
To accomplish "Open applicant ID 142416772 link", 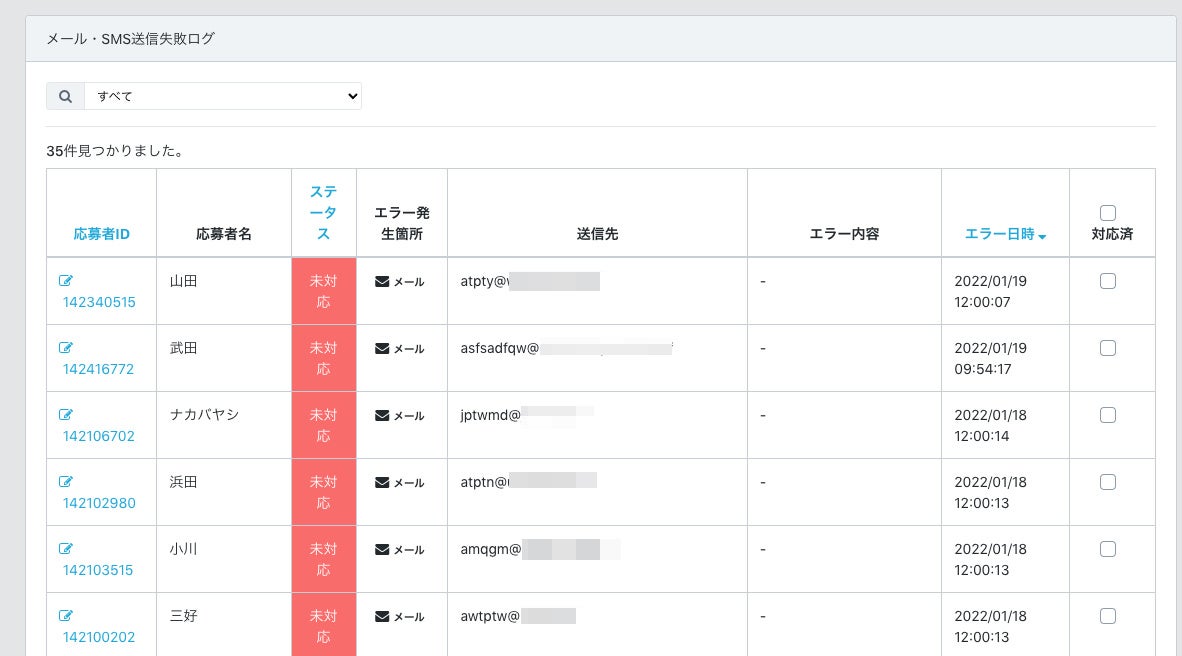I will coord(98,369).
